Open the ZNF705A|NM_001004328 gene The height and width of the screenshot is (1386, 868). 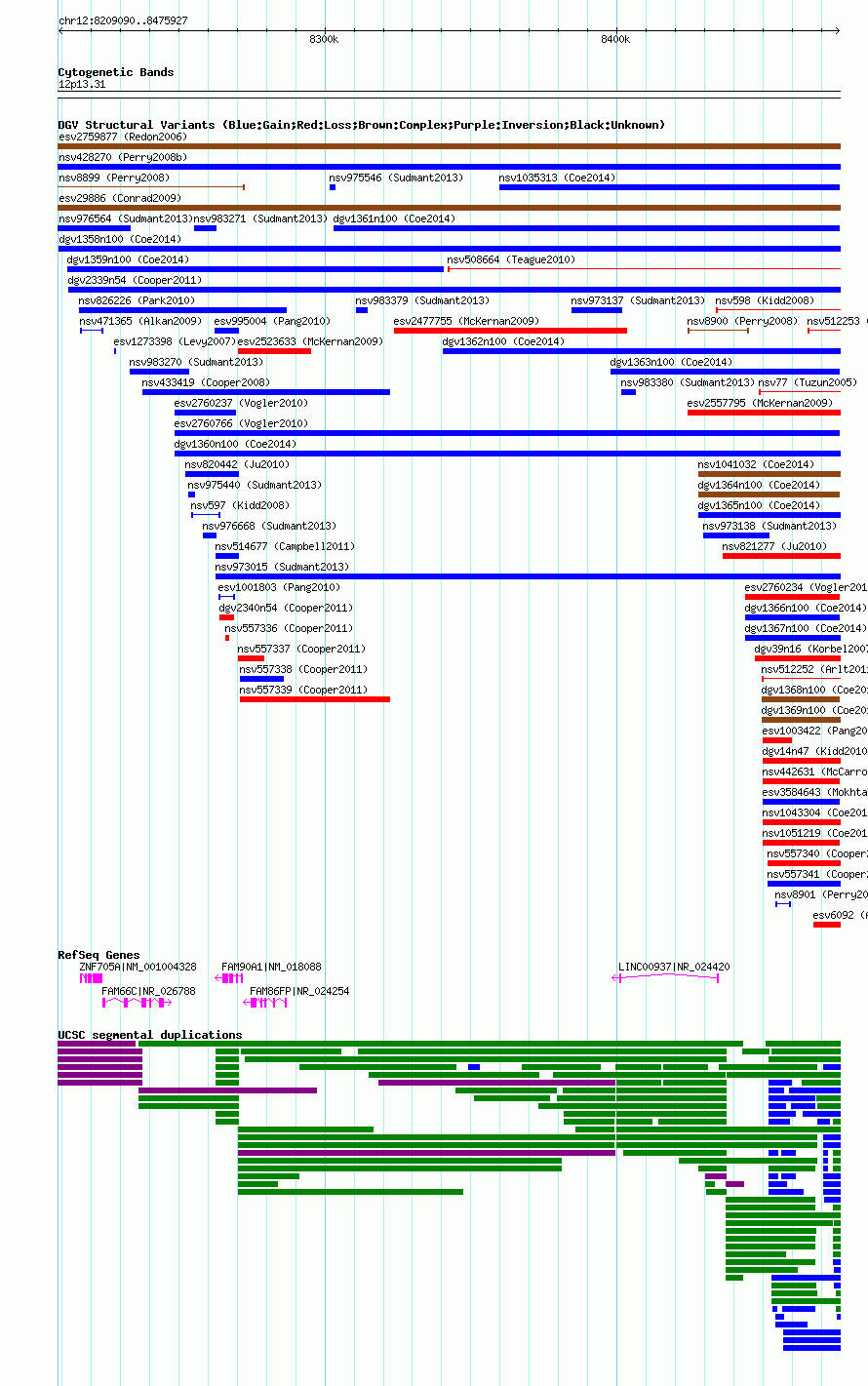(x=138, y=967)
